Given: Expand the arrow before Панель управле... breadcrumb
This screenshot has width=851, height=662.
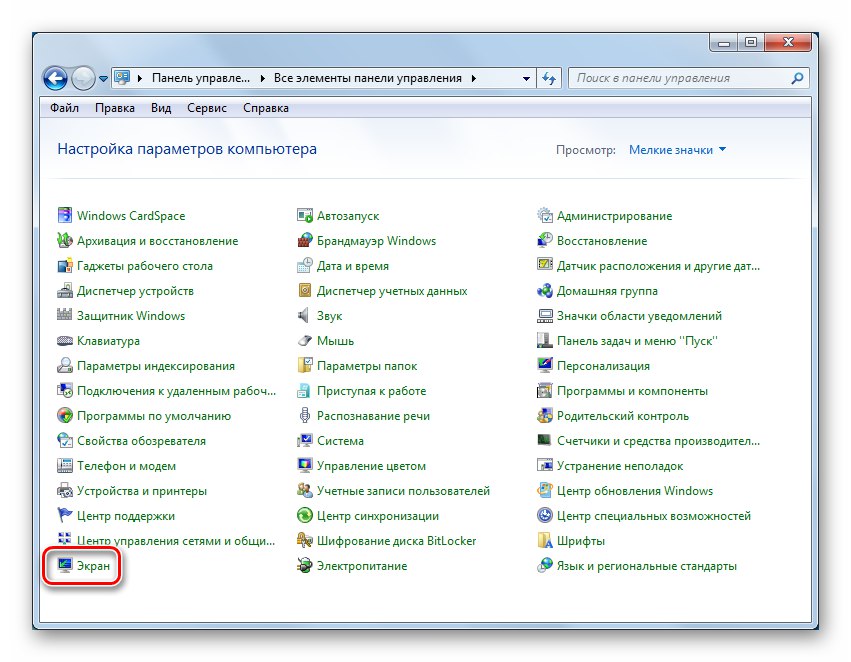Looking at the screenshot, I should pos(139,79).
